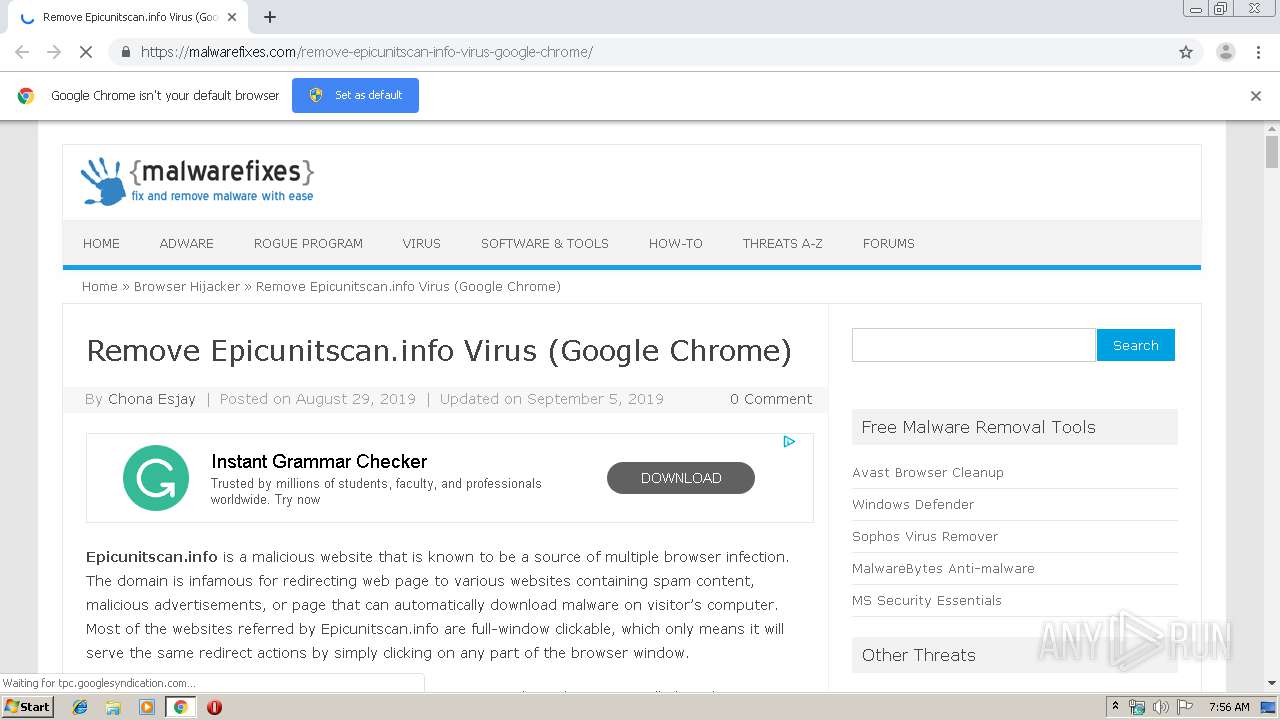Click the Other Threats heading
The height and width of the screenshot is (720, 1280).
pos(918,655)
